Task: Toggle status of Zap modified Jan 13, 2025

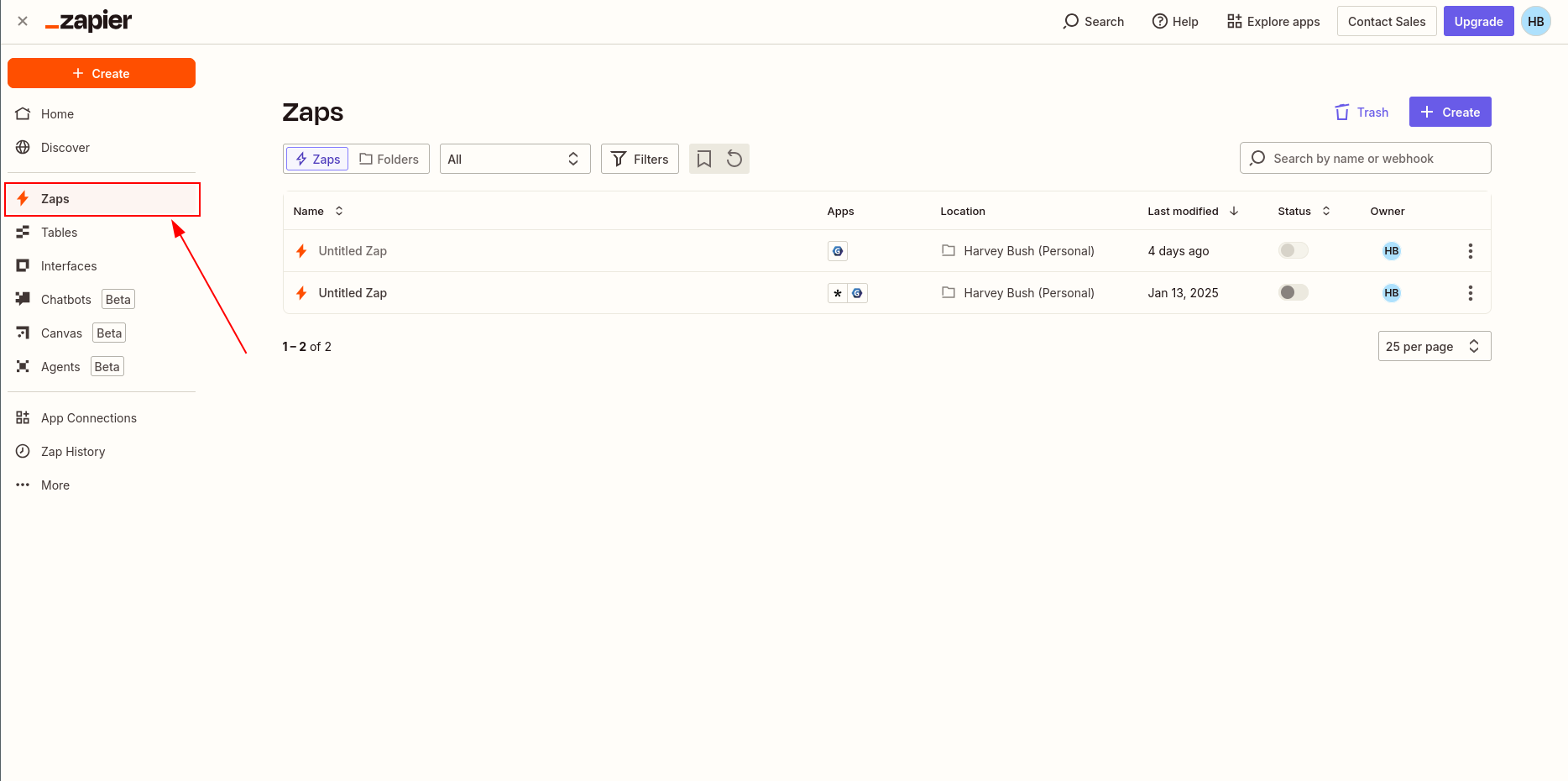Action: (1294, 292)
